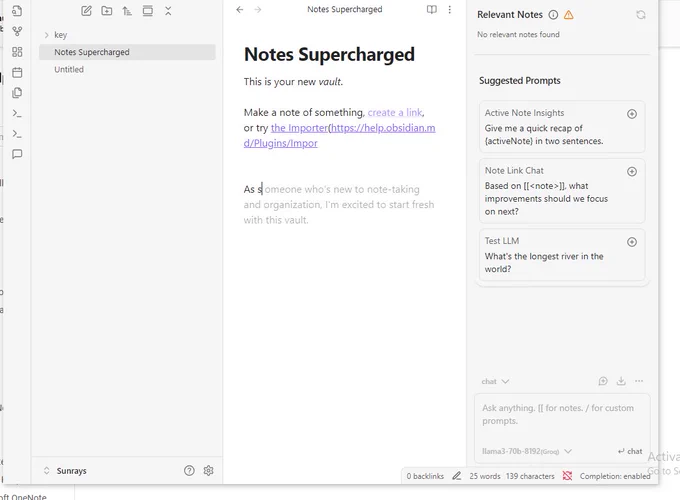Click the edit mode pencil in status bar

[457, 476]
